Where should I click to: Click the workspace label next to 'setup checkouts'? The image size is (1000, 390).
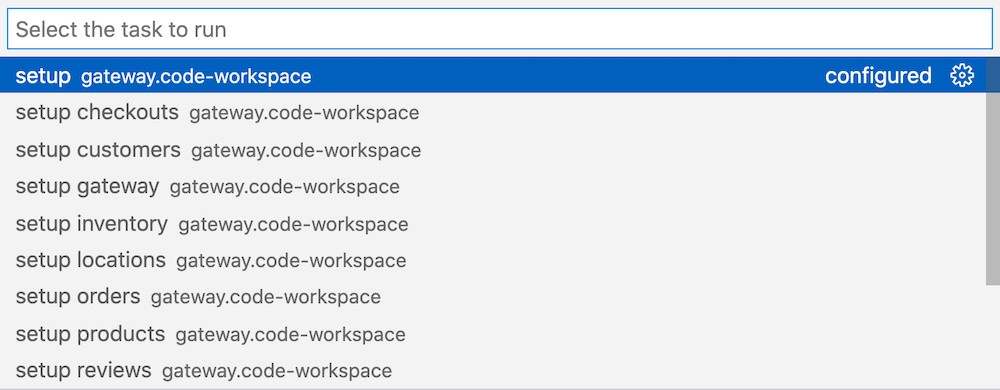(304, 113)
